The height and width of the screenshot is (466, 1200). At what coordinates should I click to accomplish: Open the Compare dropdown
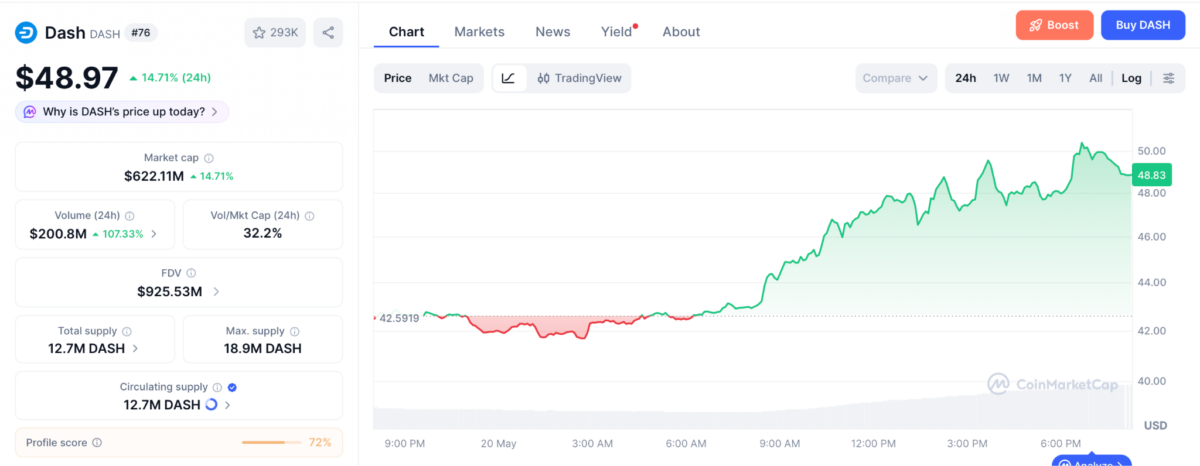click(896, 78)
